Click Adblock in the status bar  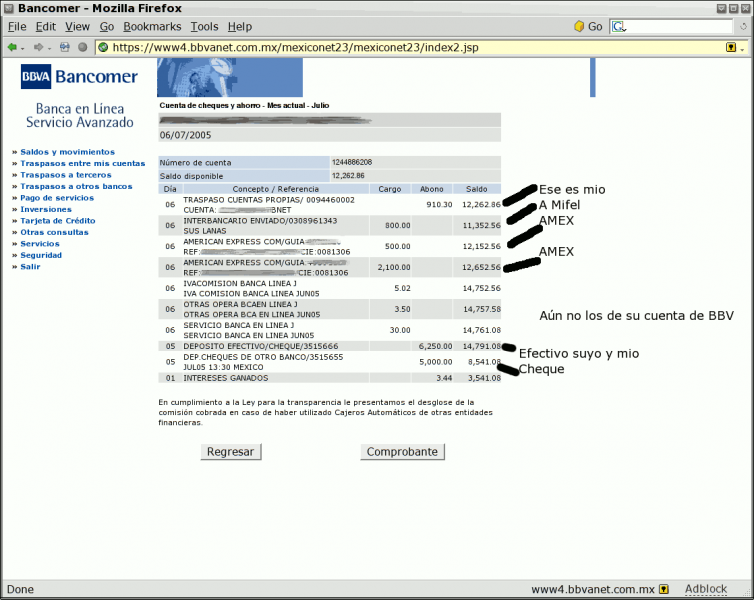[x=706, y=589]
